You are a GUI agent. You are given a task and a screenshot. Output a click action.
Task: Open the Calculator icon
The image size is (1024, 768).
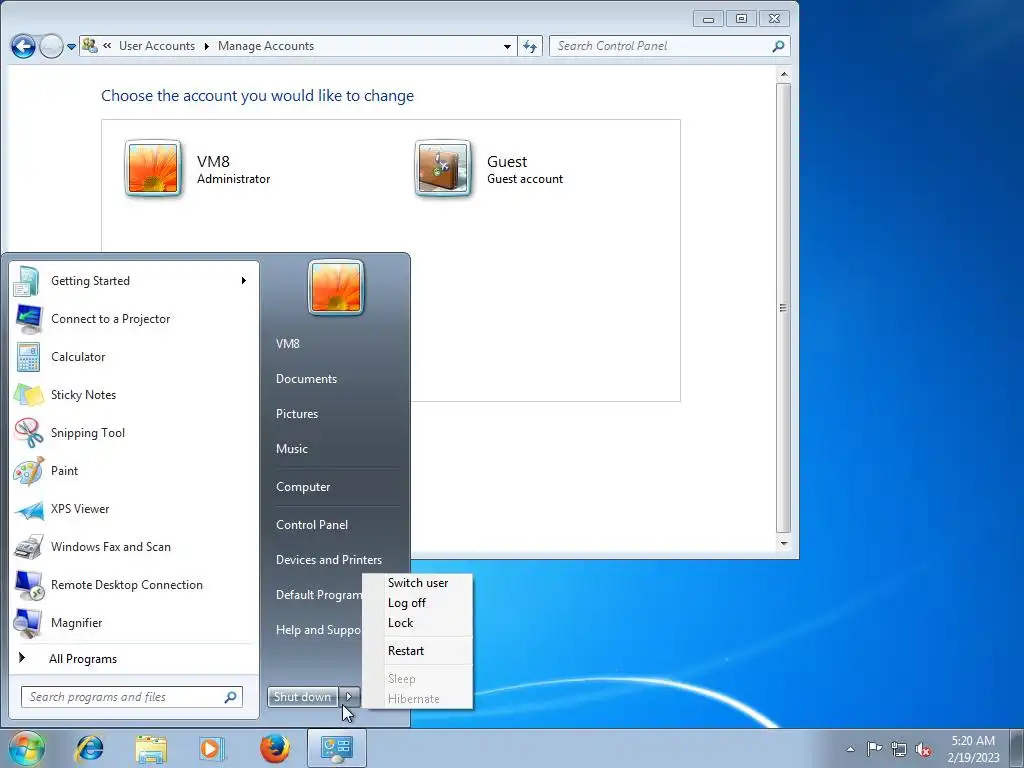coord(28,357)
